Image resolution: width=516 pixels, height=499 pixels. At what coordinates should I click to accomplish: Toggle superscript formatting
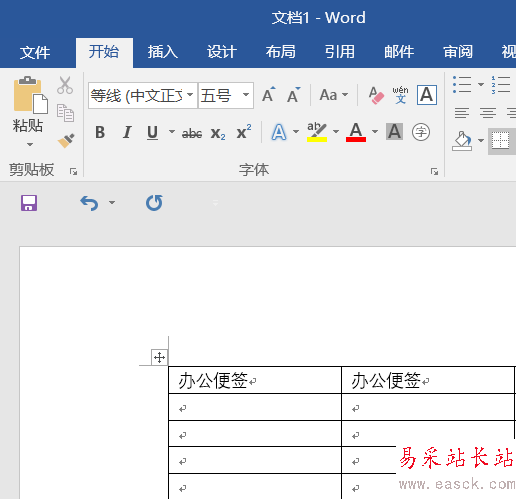(244, 132)
